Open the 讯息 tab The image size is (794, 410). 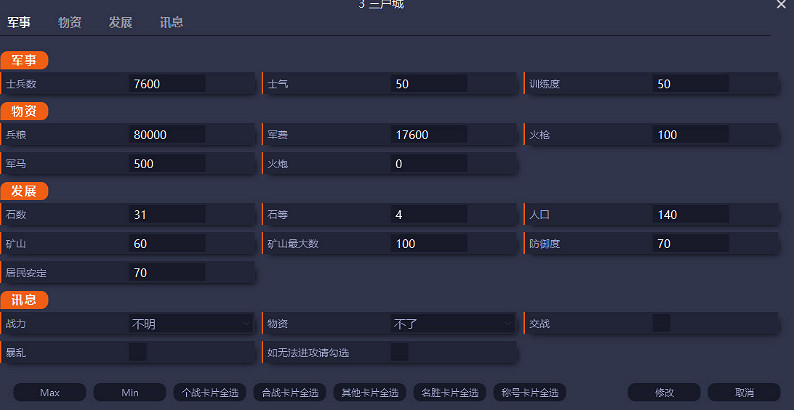[171, 22]
